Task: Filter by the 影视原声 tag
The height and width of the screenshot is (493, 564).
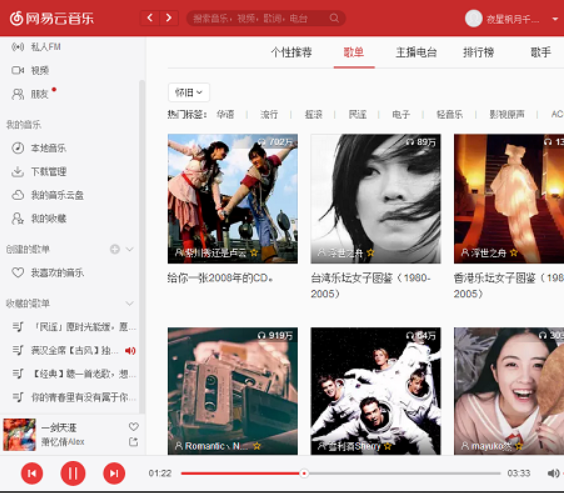Action: [x=507, y=115]
